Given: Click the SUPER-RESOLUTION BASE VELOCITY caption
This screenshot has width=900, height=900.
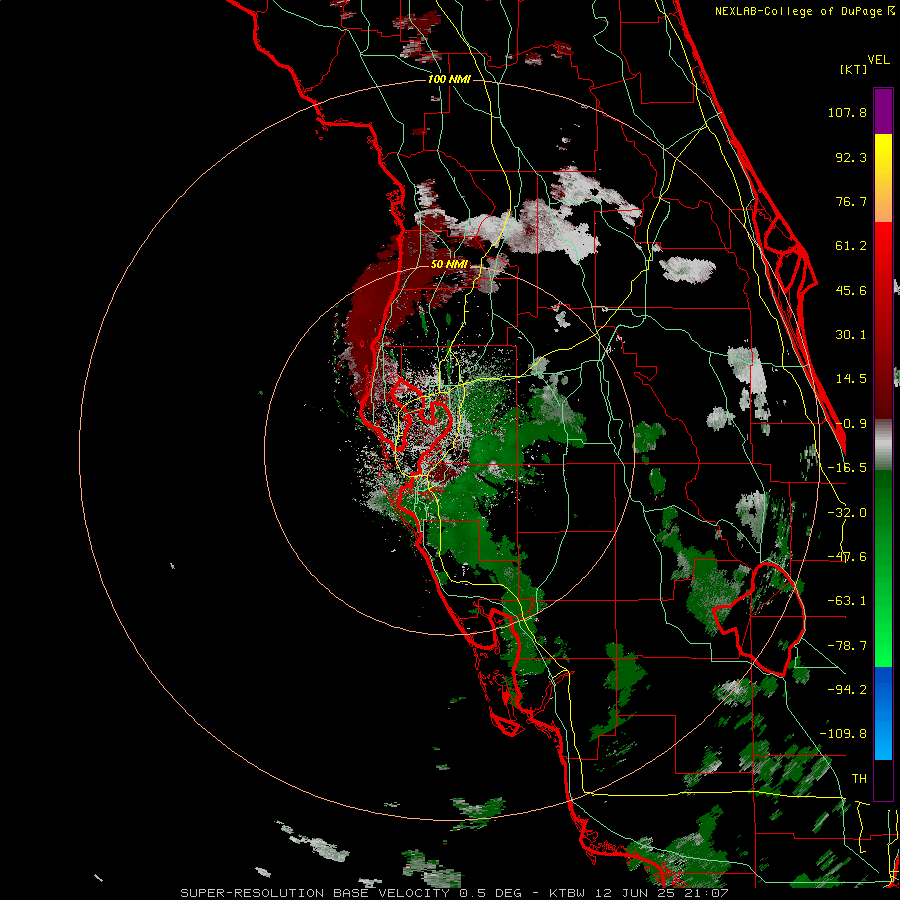Looking at the screenshot, I should [315, 893].
